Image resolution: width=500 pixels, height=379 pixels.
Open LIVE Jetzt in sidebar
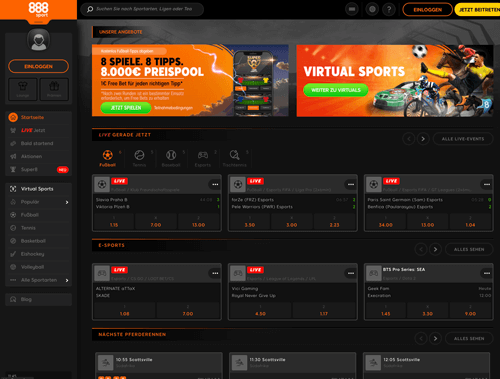(39, 130)
